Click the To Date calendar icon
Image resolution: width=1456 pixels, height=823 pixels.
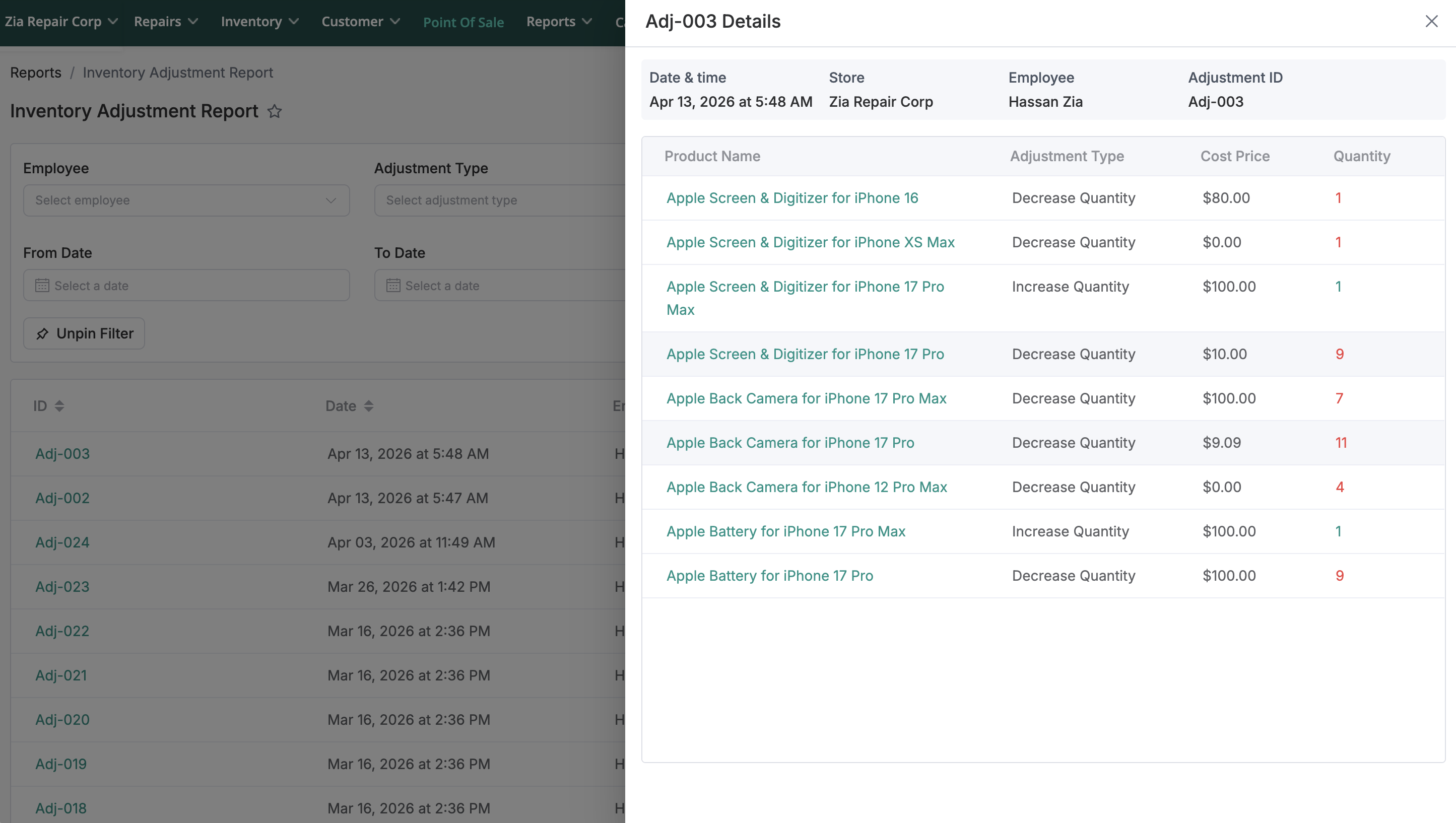click(x=393, y=286)
